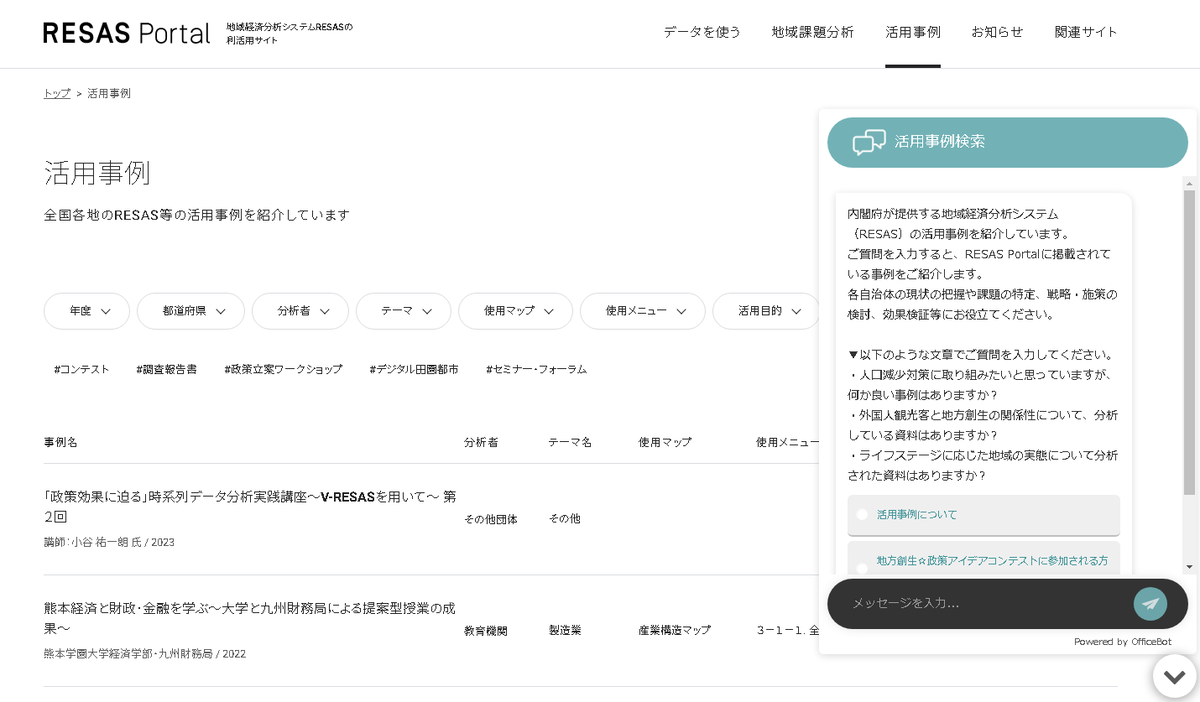Open the 熊本経済と財政・金融を学ぶ case
Viewport: 1200px width, 702px height.
click(x=250, y=618)
